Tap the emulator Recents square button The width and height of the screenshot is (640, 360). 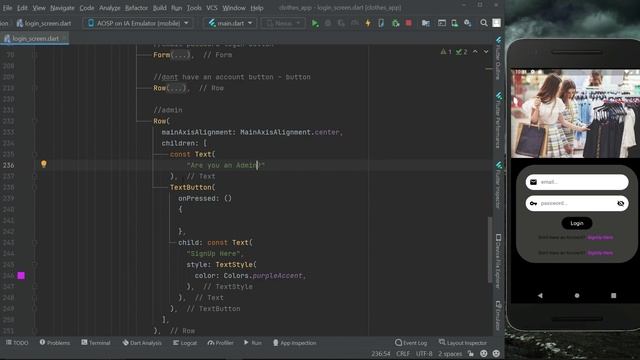[613, 296]
